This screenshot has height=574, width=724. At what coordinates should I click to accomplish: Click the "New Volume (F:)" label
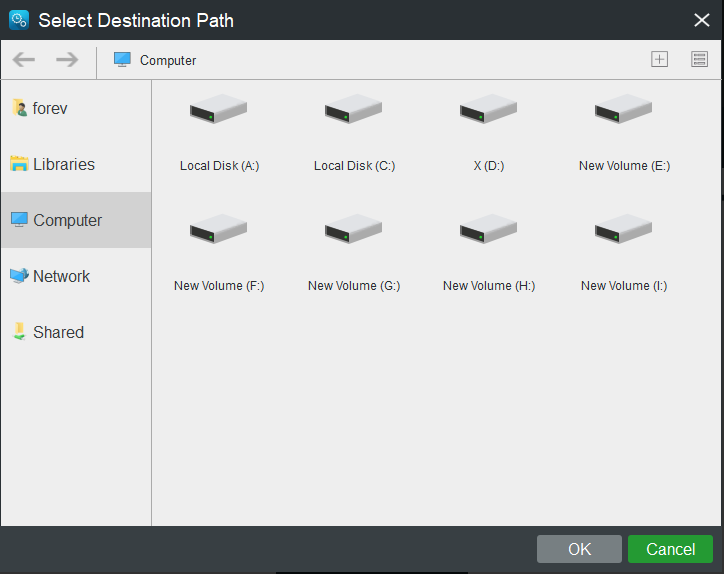point(219,286)
